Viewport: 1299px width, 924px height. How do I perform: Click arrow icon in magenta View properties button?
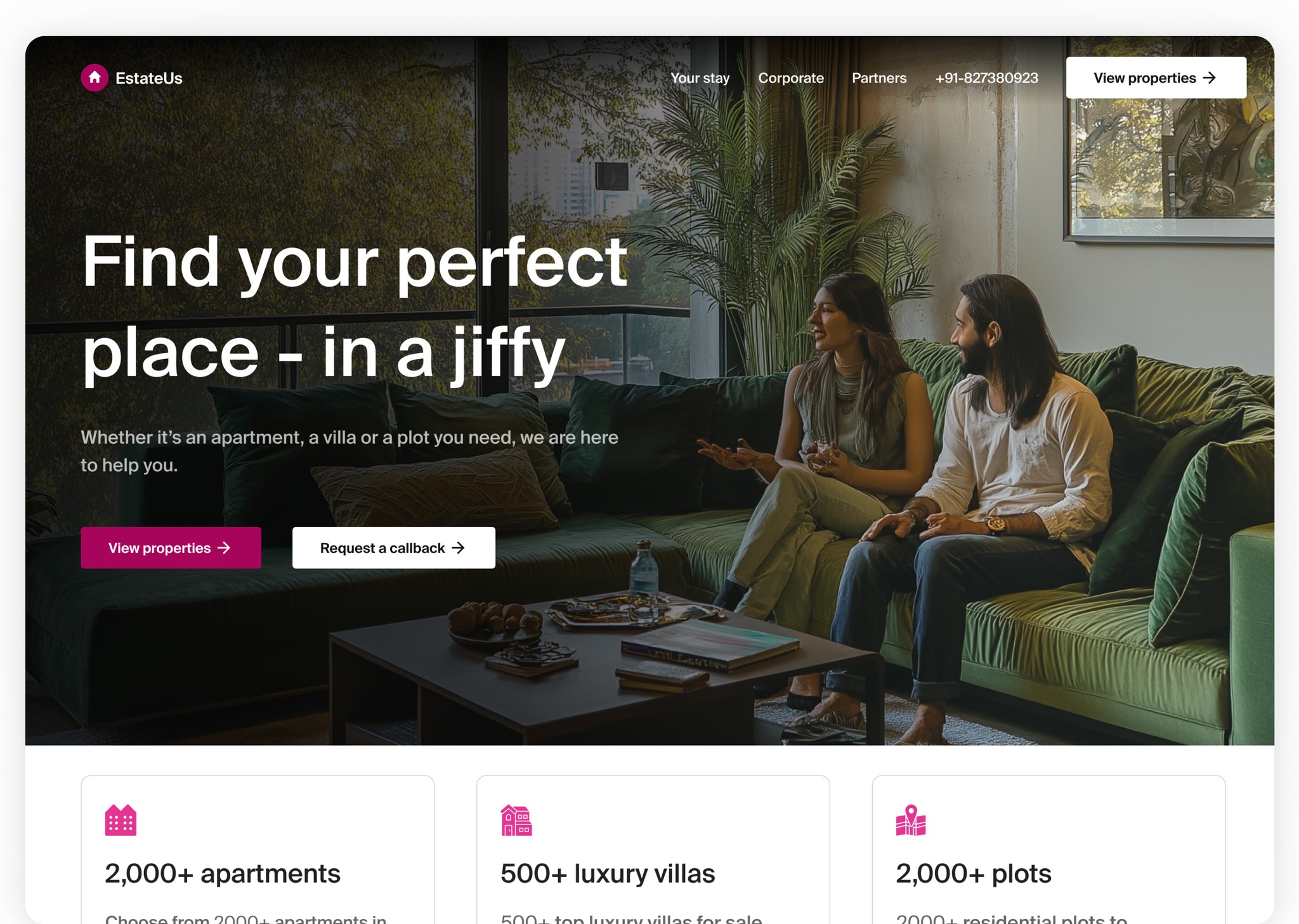[x=224, y=548]
